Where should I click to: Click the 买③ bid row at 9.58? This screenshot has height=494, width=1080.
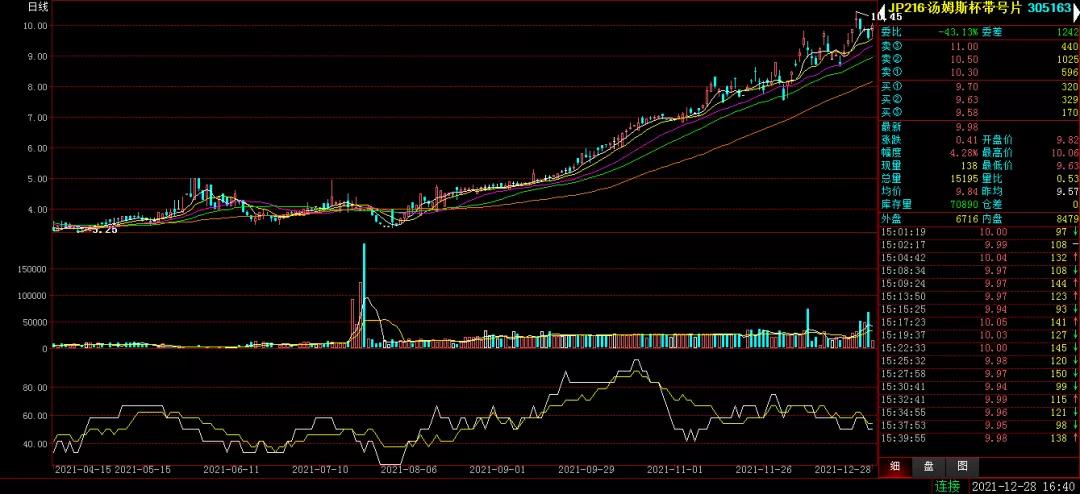point(978,114)
